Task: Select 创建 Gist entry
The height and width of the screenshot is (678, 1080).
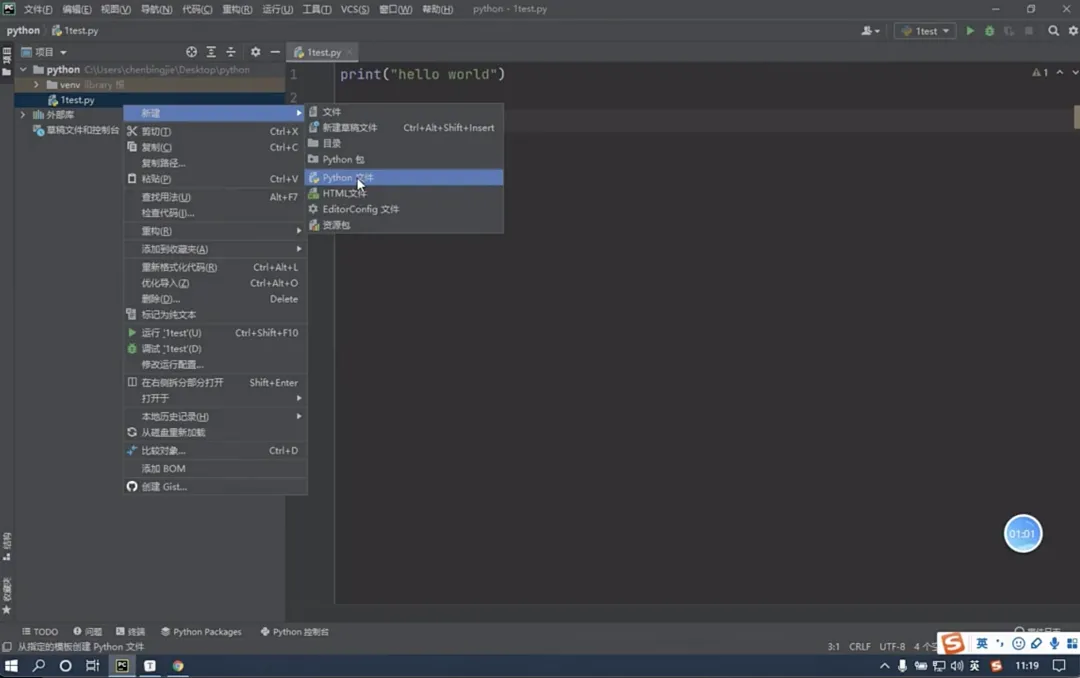Action: point(215,486)
